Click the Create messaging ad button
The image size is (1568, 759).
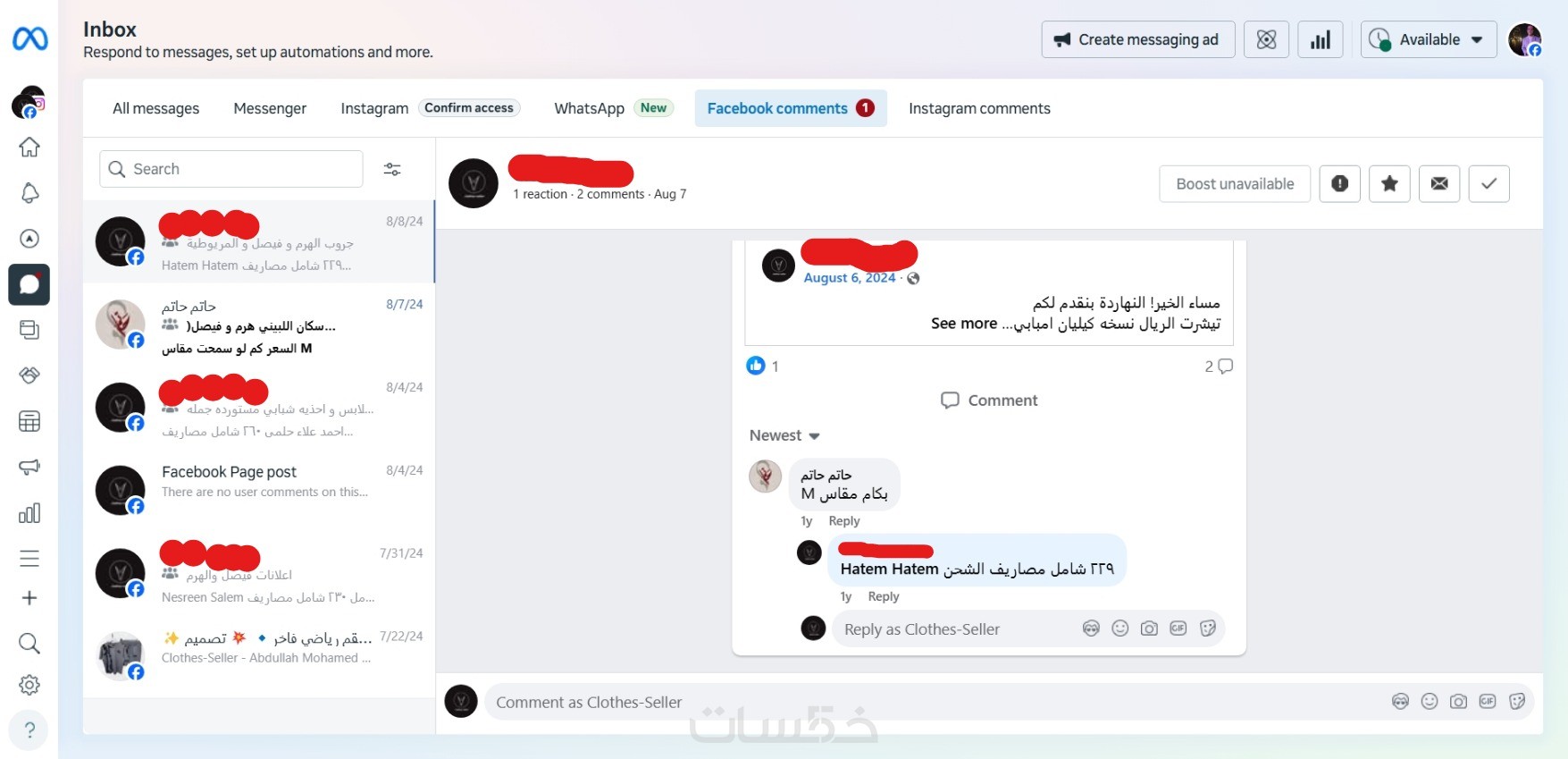point(1137,39)
